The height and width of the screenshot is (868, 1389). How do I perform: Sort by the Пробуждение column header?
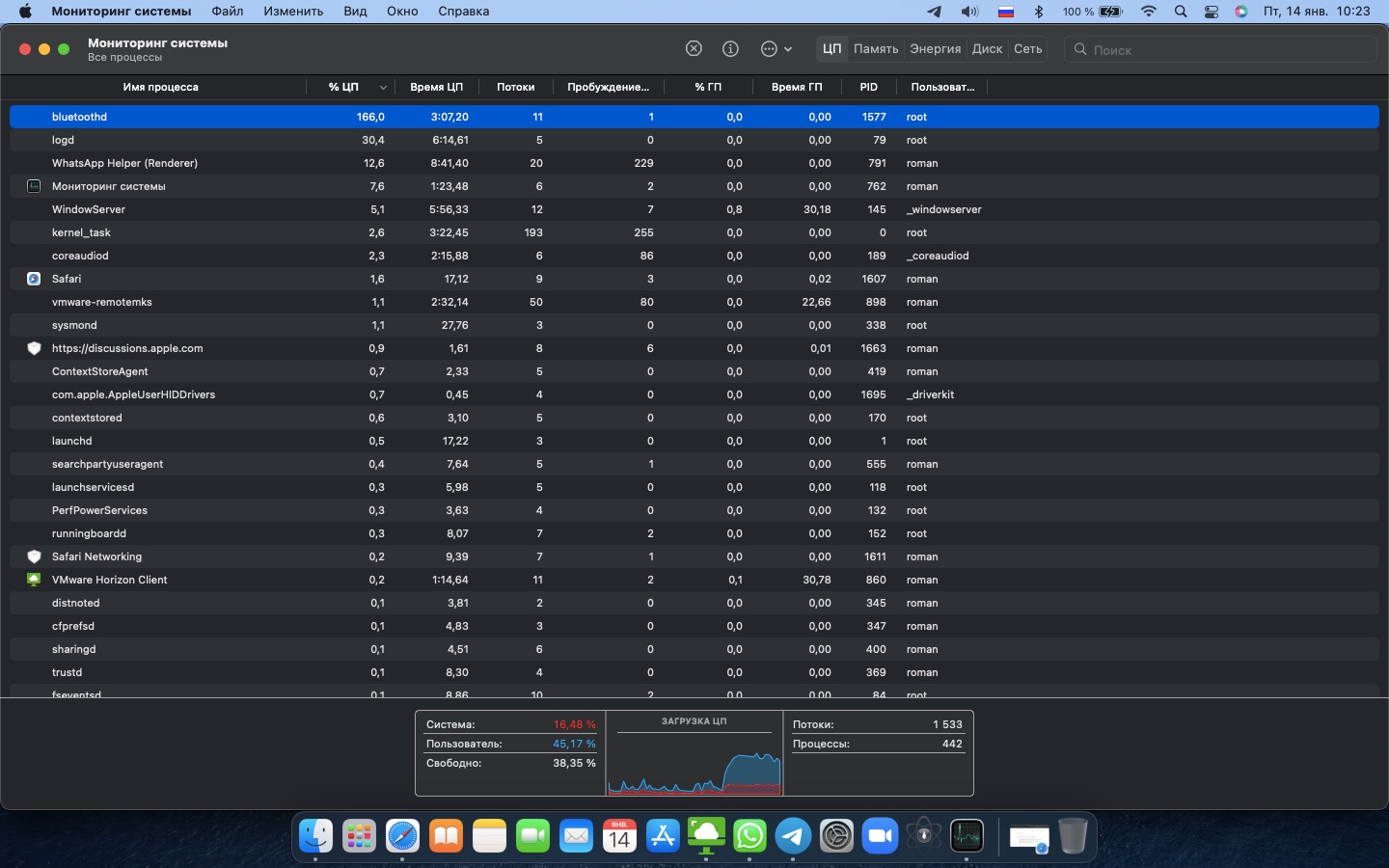[608, 87]
